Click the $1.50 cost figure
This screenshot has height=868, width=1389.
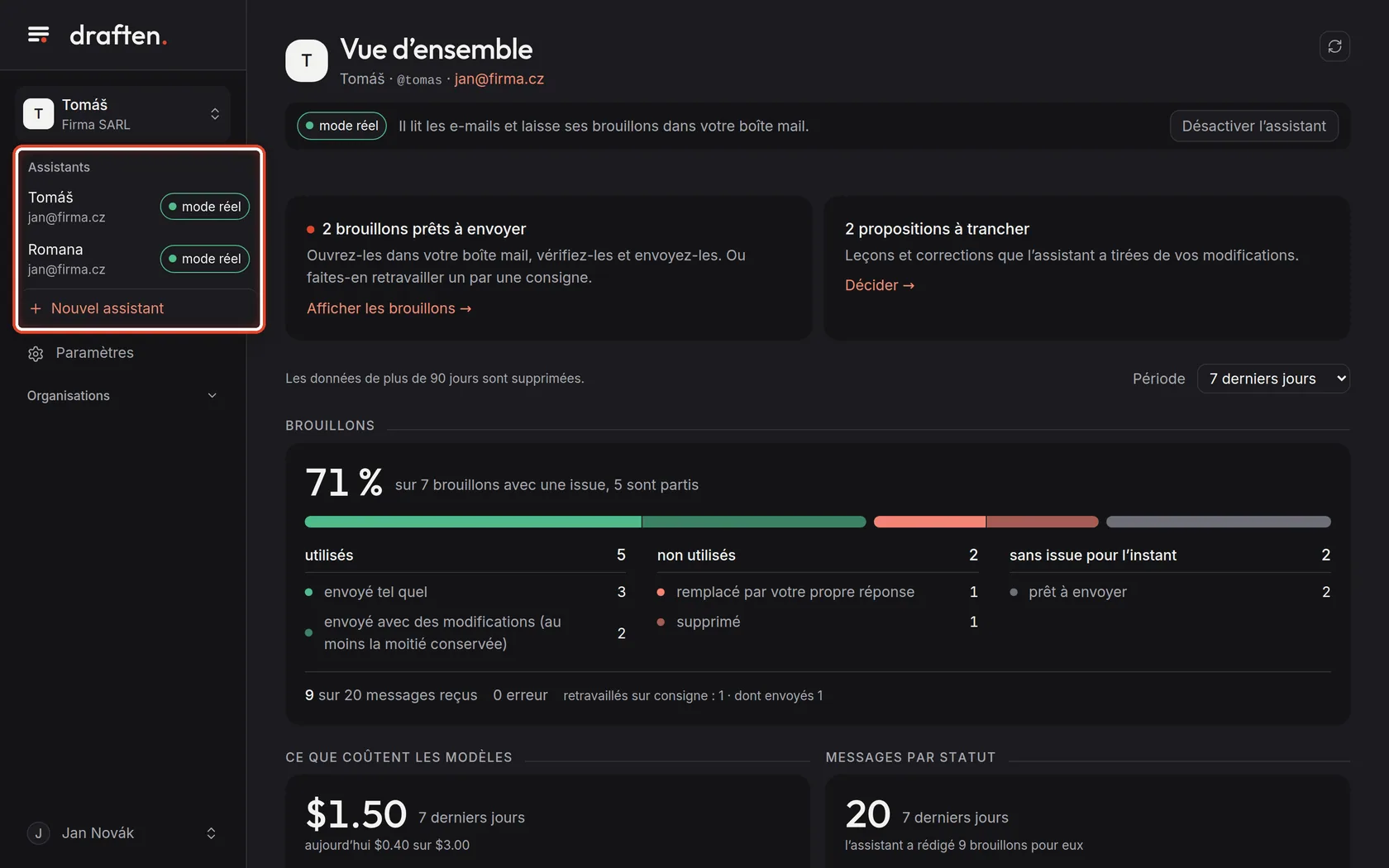point(356,814)
